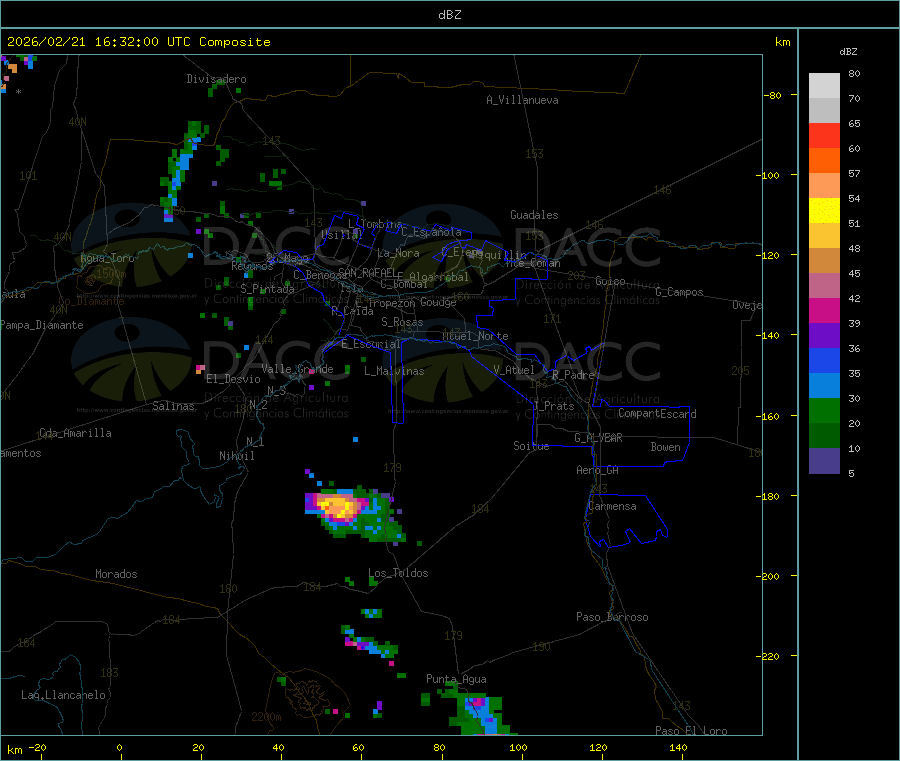Click the dBZ title at top
This screenshot has width=900, height=761.
[x=449, y=15]
